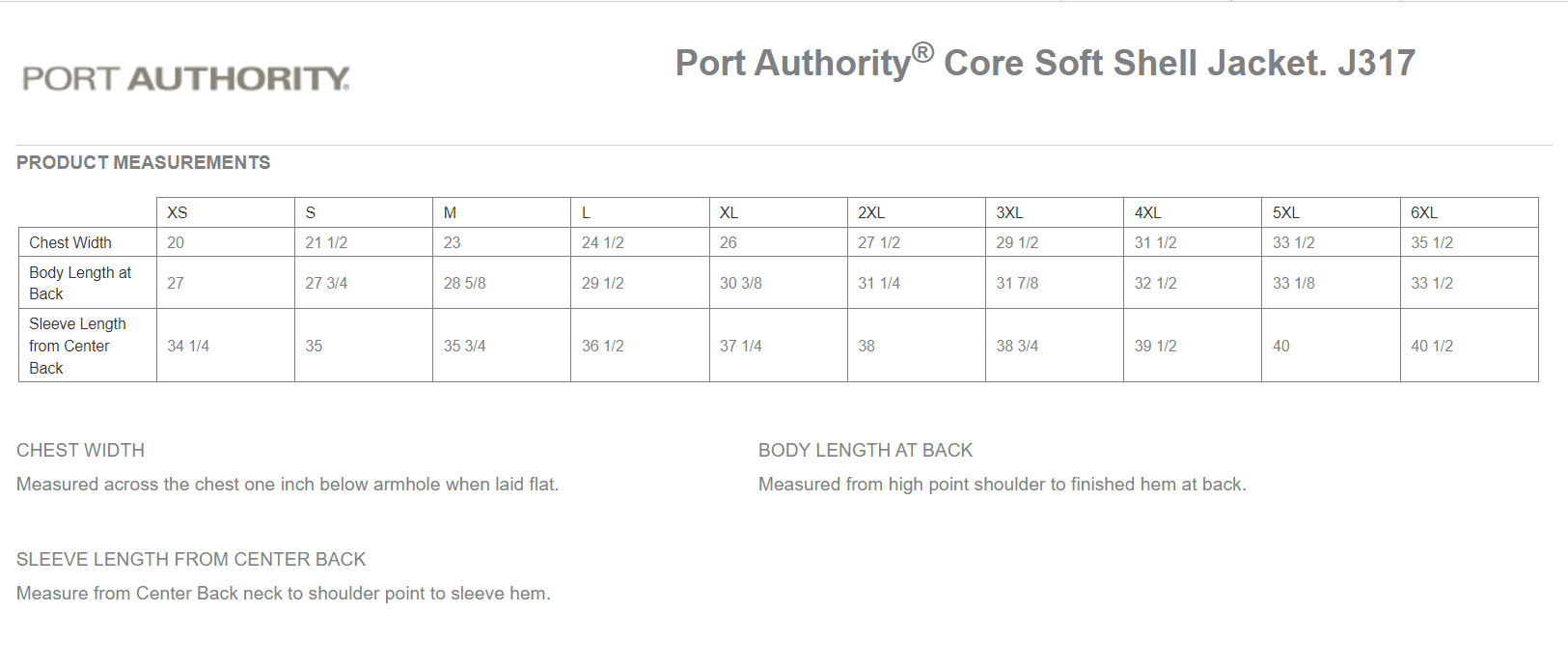Click the text about measuring below armhole
This screenshot has width=1568, height=669.
pyautogui.click(x=288, y=484)
